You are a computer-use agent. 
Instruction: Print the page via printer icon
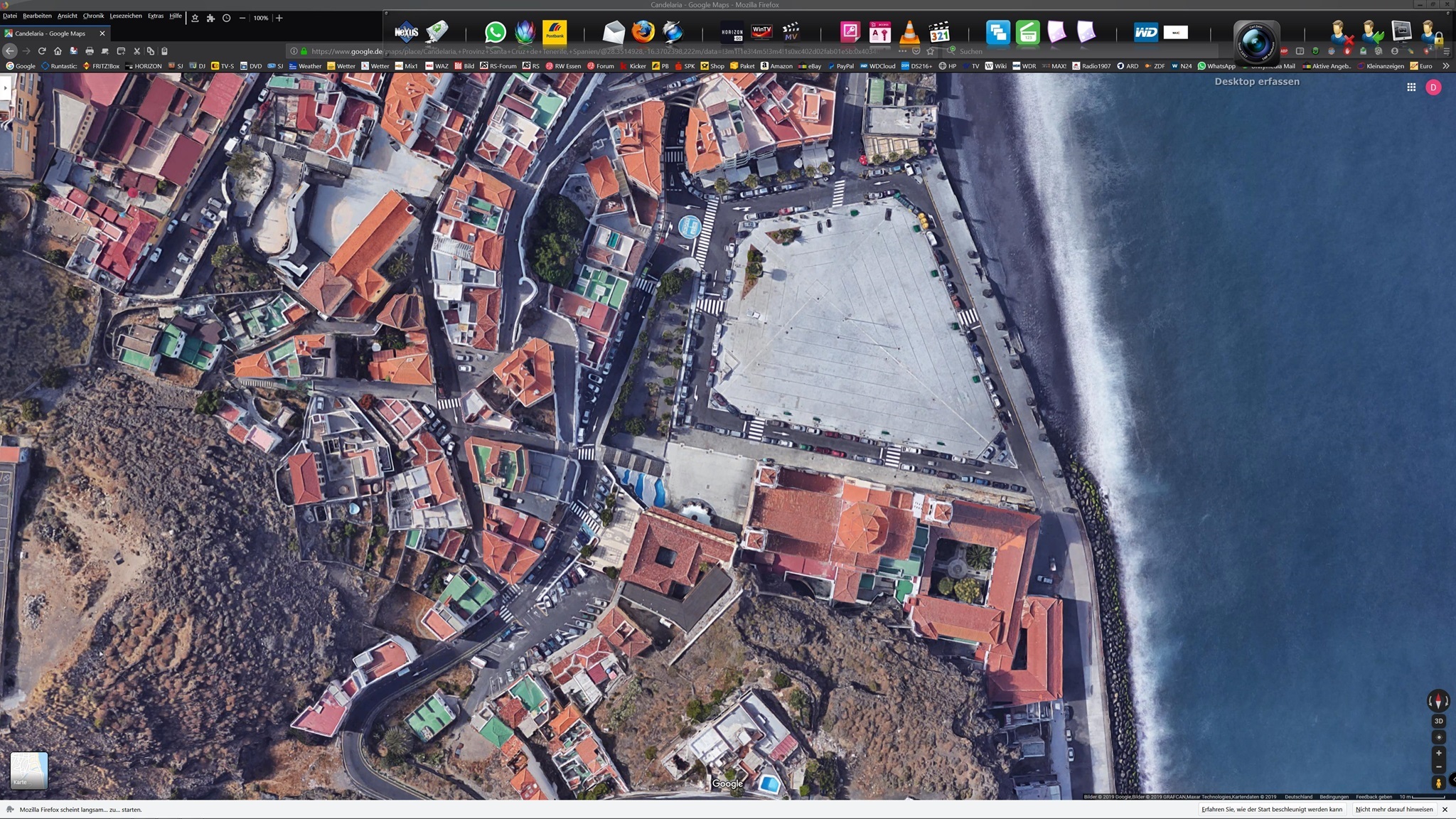coord(89,51)
